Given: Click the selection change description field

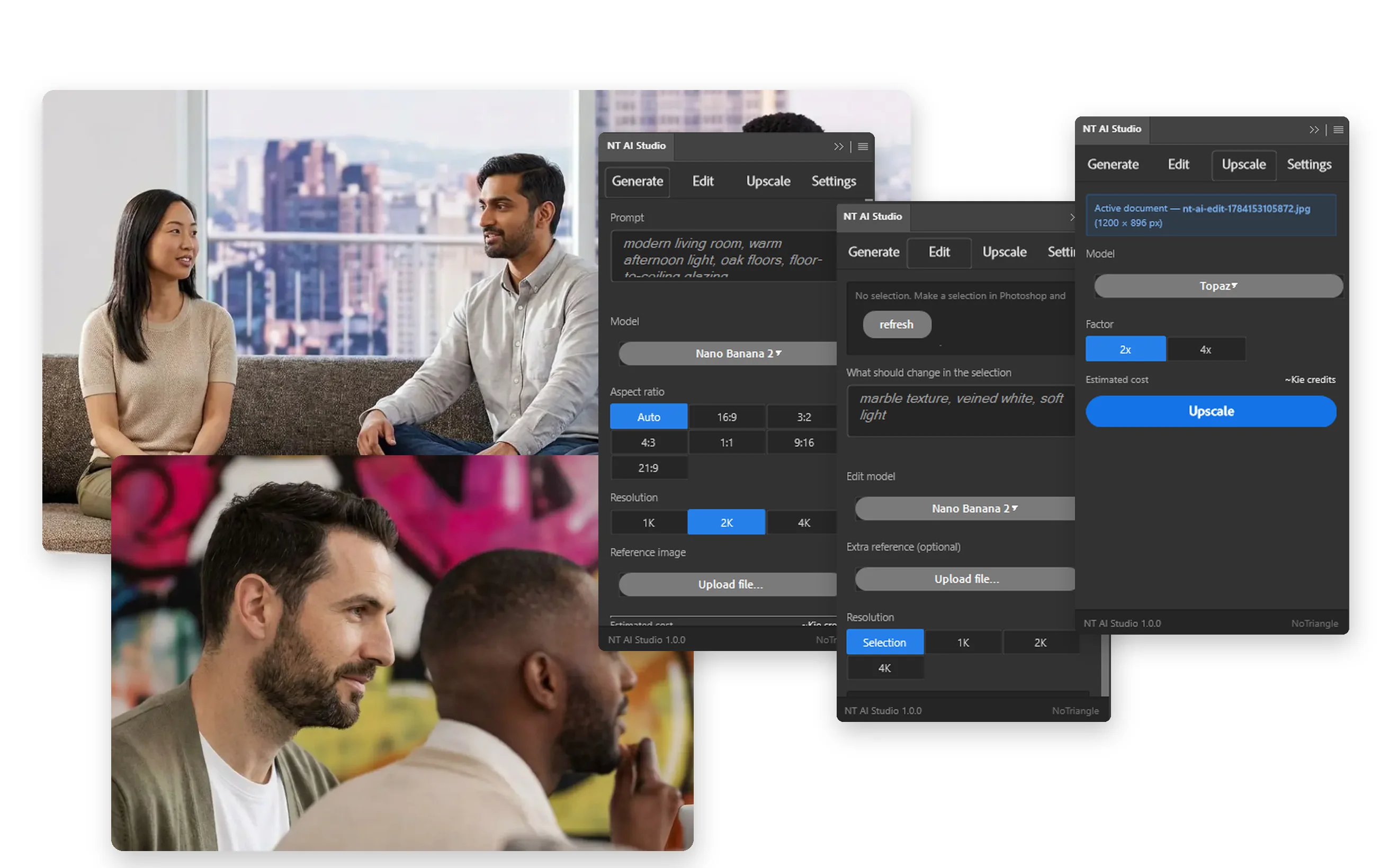Looking at the screenshot, I should pos(961,411).
